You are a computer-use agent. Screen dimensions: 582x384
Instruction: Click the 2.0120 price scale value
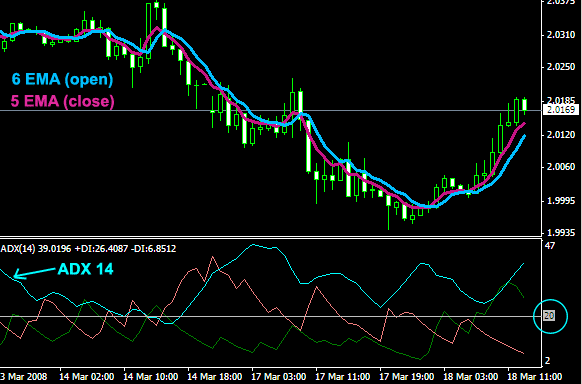pos(561,134)
